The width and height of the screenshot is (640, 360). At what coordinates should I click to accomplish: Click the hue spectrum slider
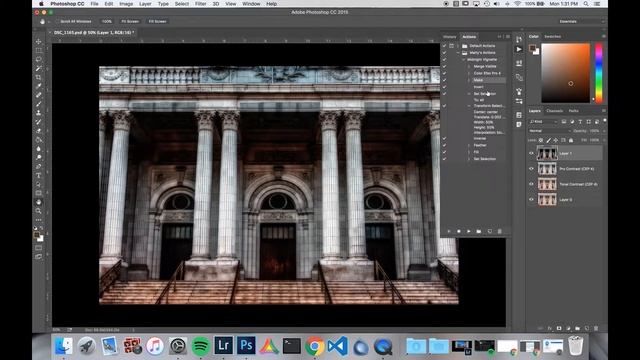(x=599, y=73)
